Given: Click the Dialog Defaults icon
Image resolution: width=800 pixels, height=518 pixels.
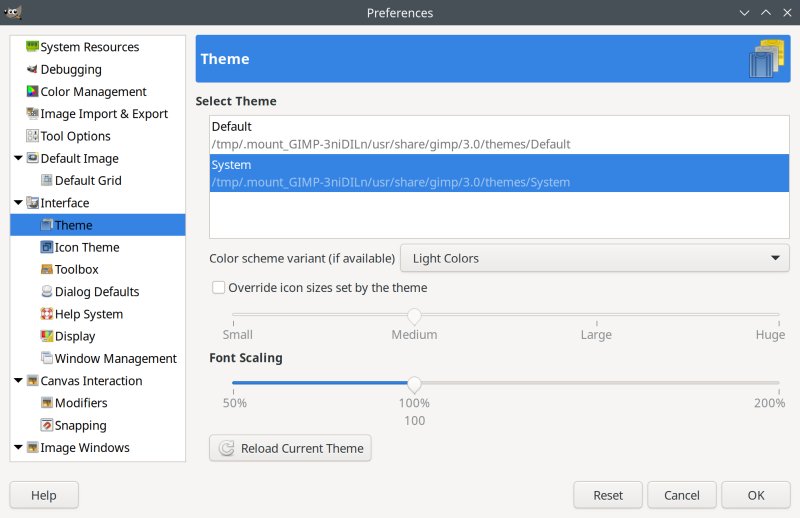Looking at the screenshot, I should pos(46,291).
